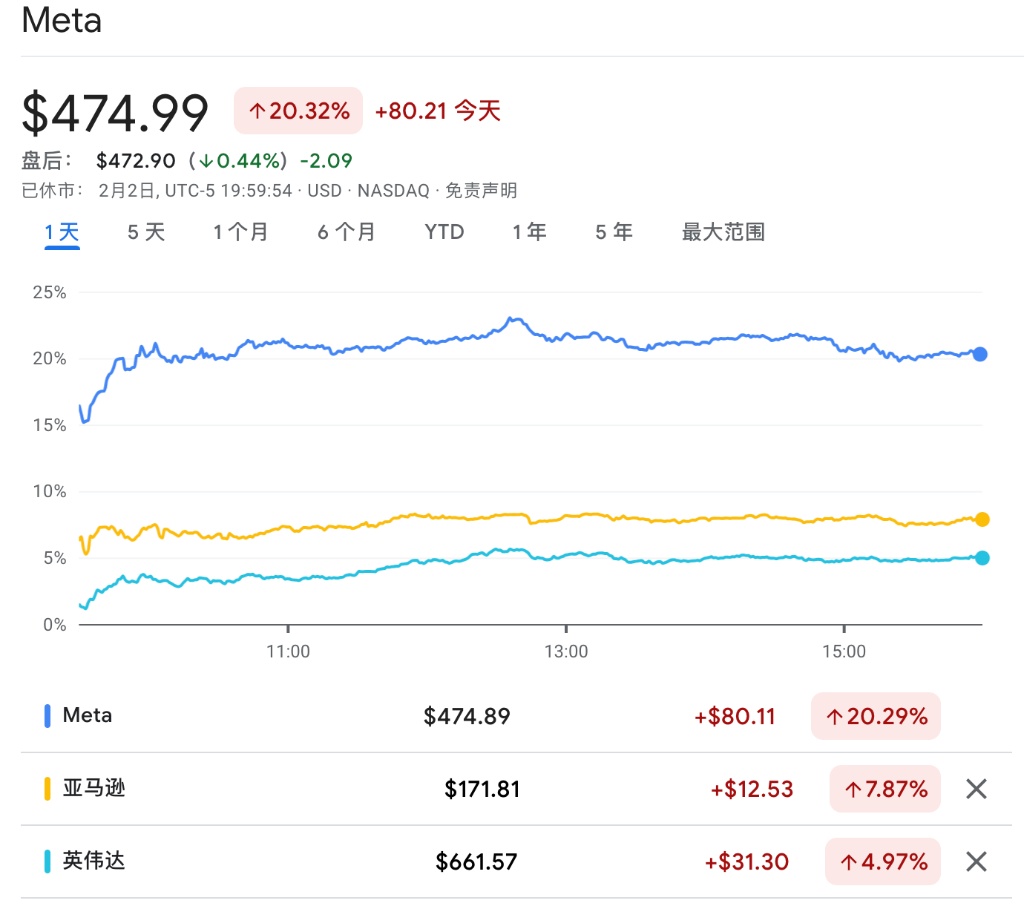Click the blue endpoint dot on Meta line
This screenshot has height=905, width=1024.
(980, 354)
